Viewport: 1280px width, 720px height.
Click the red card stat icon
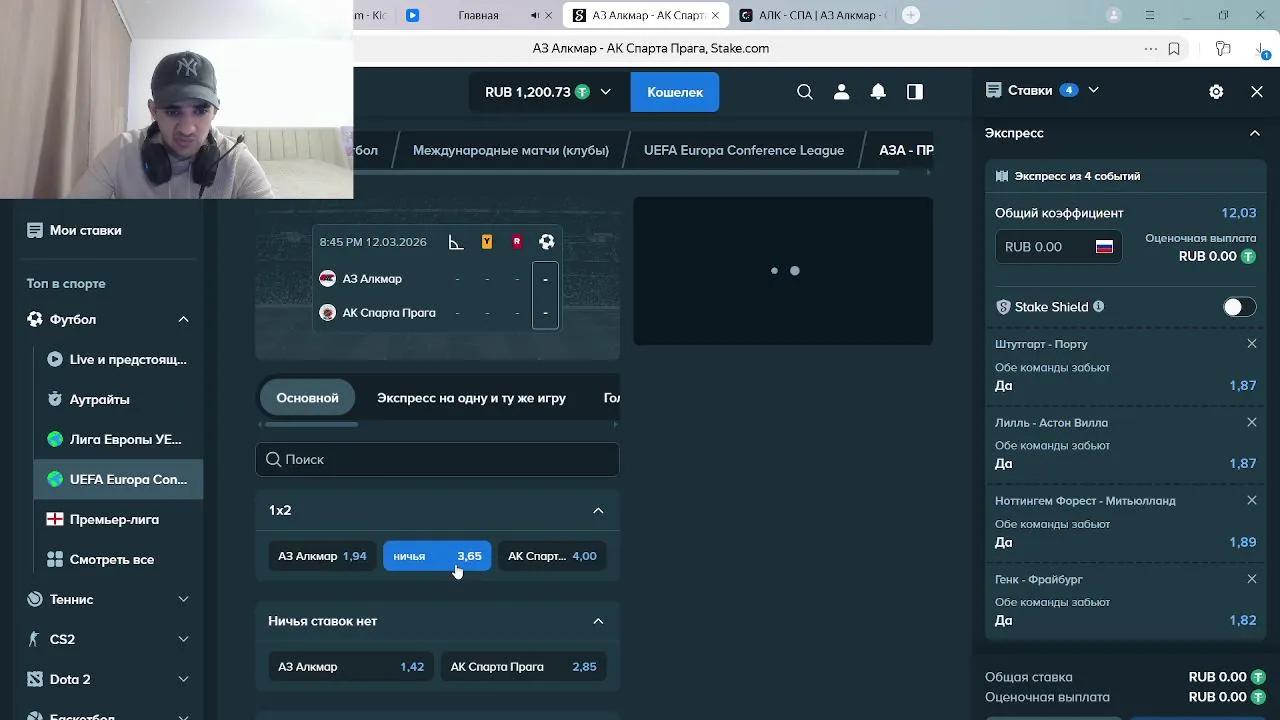click(517, 242)
